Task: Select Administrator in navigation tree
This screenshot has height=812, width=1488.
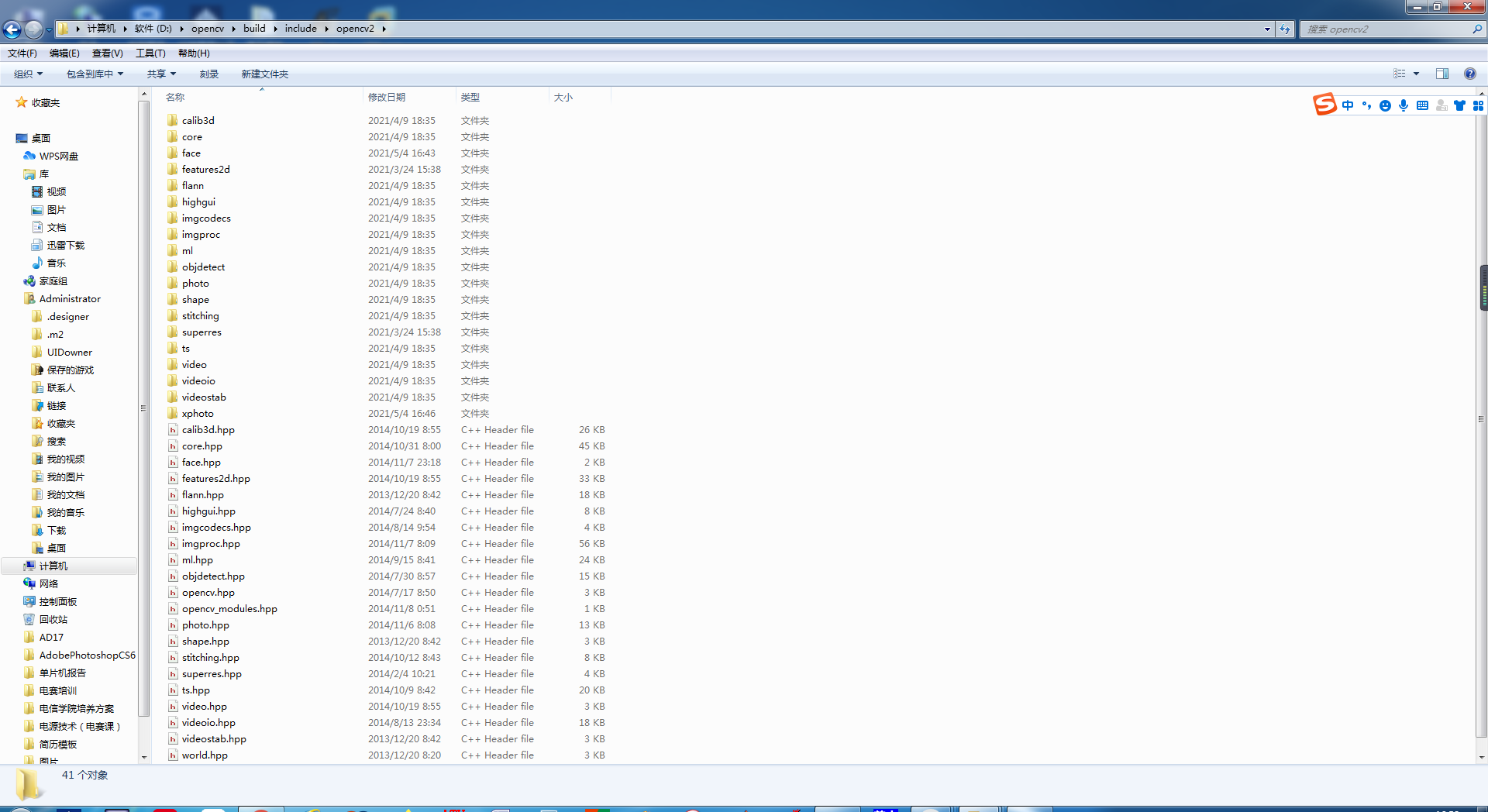Action: coord(70,298)
